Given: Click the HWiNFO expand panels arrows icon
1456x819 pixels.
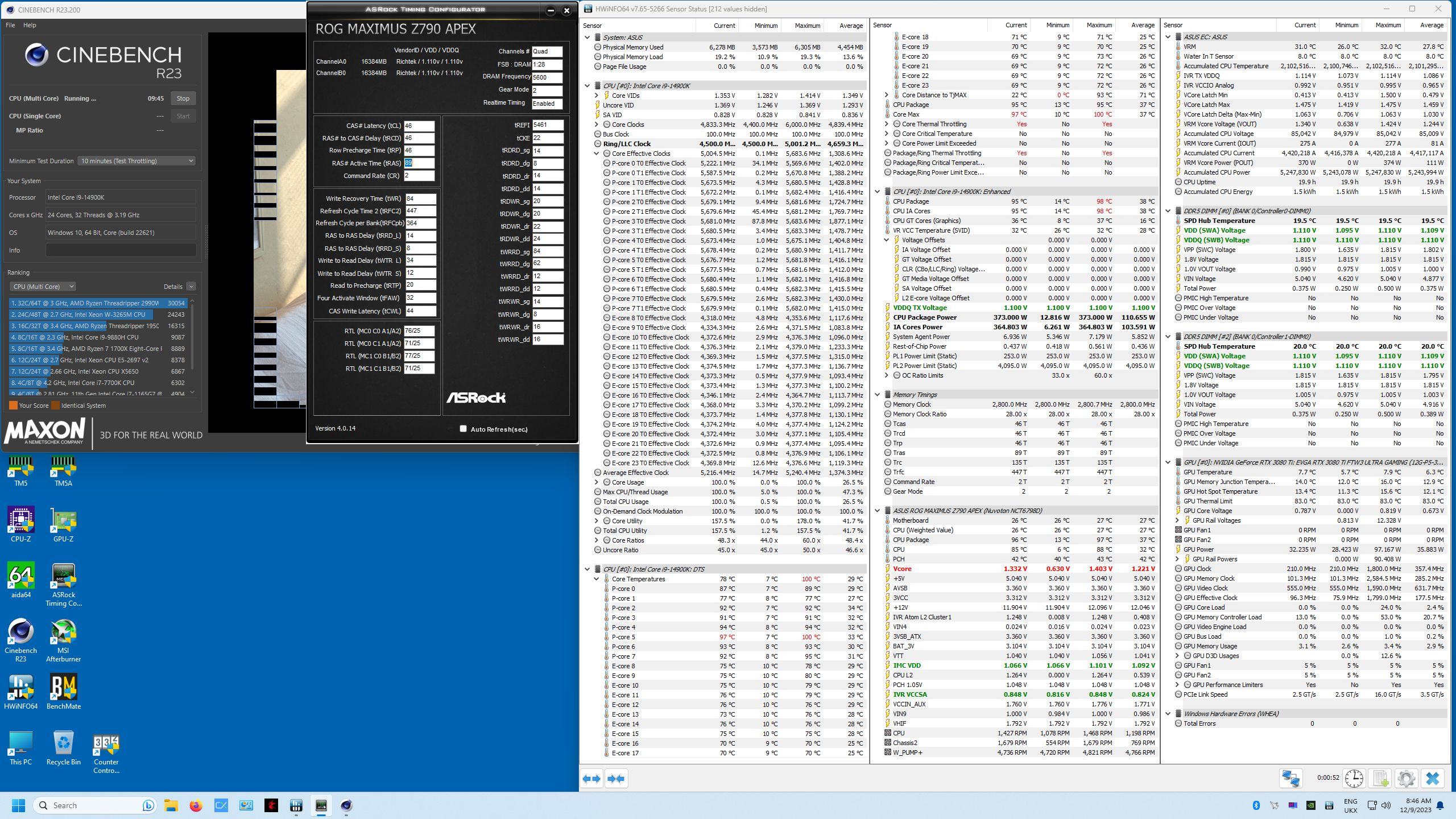Looking at the screenshot, I should (x=592, y=779).
